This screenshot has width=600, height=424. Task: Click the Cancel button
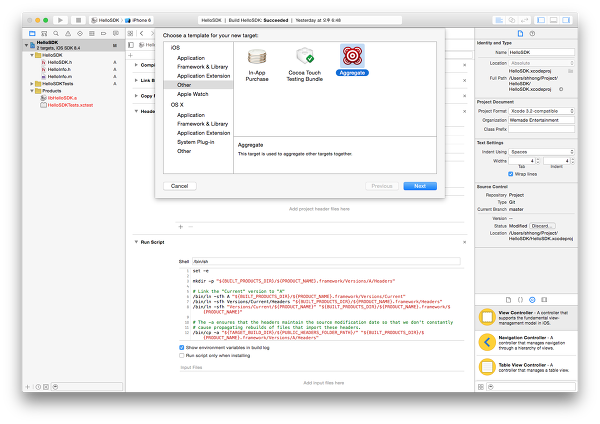pos(179,186)
